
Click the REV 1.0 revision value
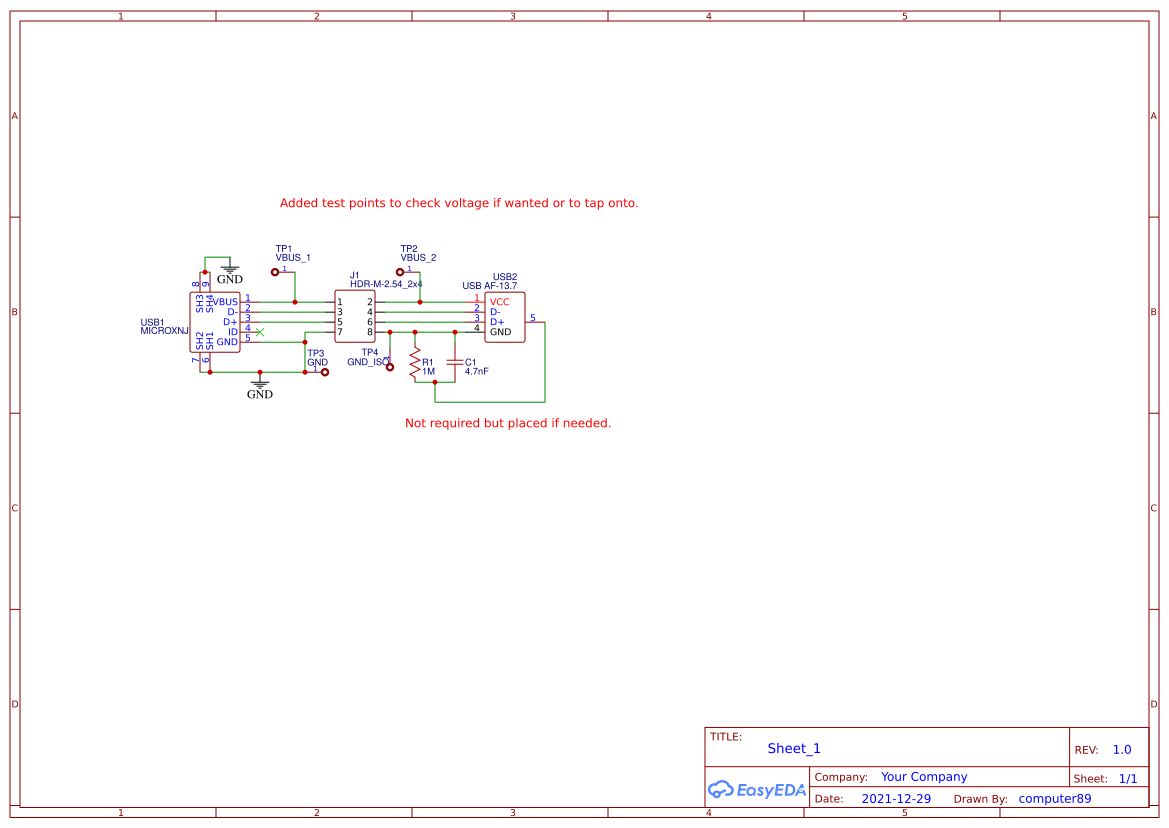(x=1121, y=749)
